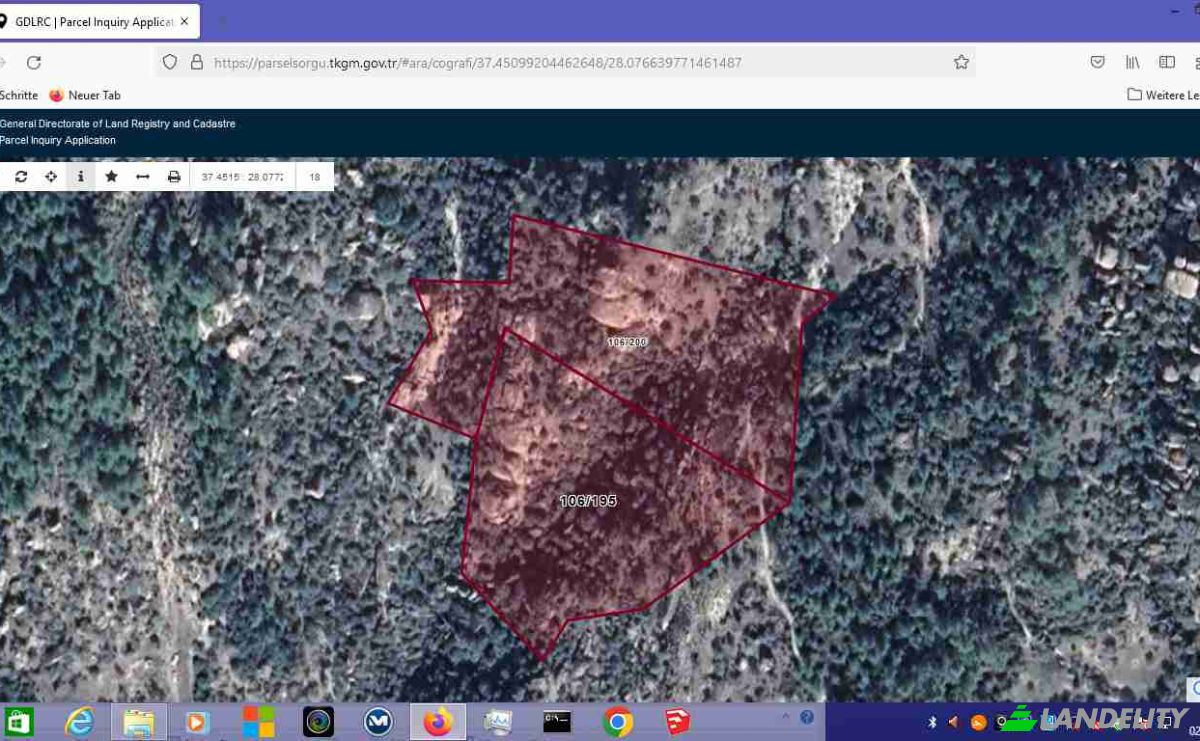
Task: Open the 'Weitere Le...' bookmarks folder
Action: [1163, 95]
